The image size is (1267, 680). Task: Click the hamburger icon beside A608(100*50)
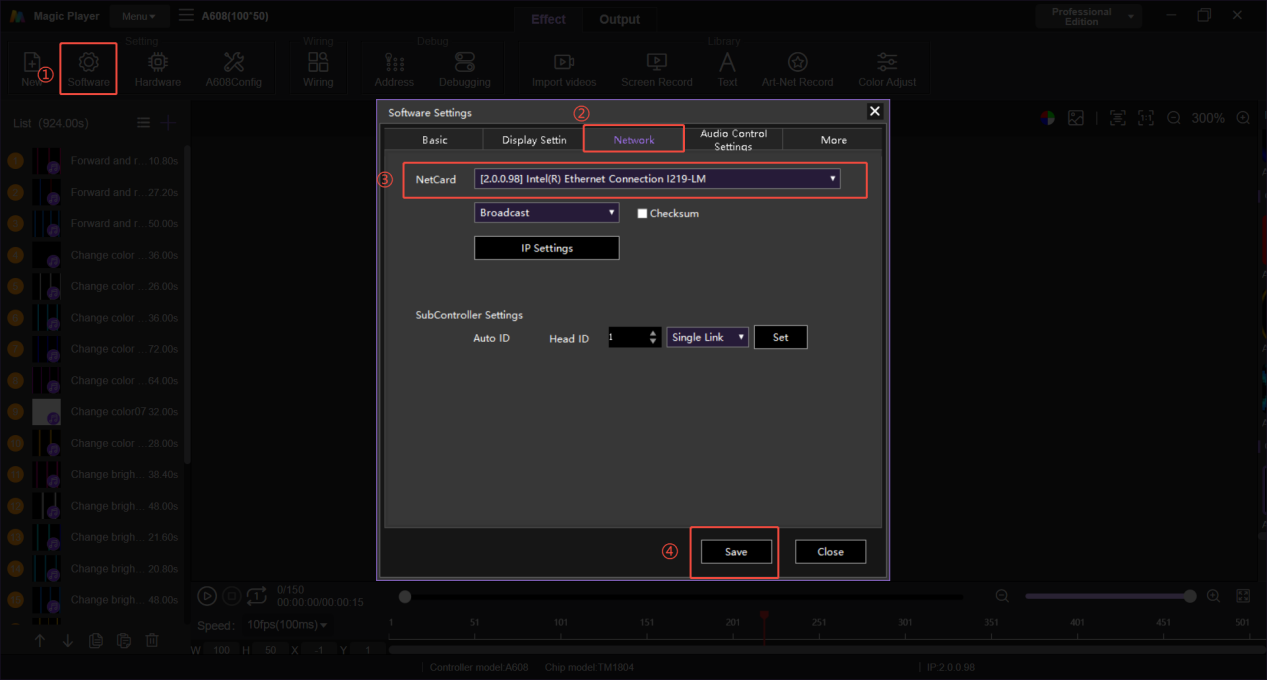[187, 16]
